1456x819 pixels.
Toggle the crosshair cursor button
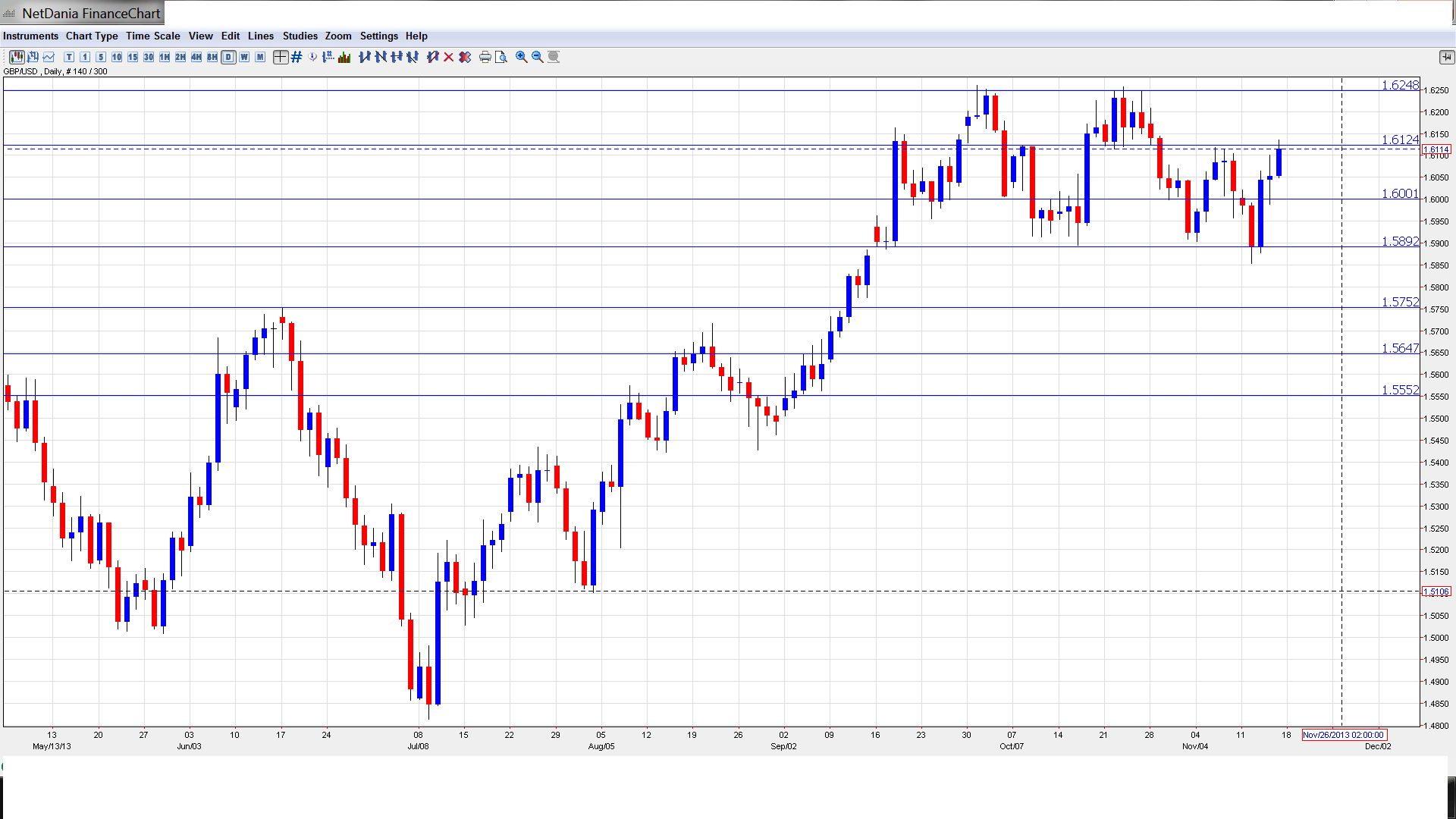(280, 57)
